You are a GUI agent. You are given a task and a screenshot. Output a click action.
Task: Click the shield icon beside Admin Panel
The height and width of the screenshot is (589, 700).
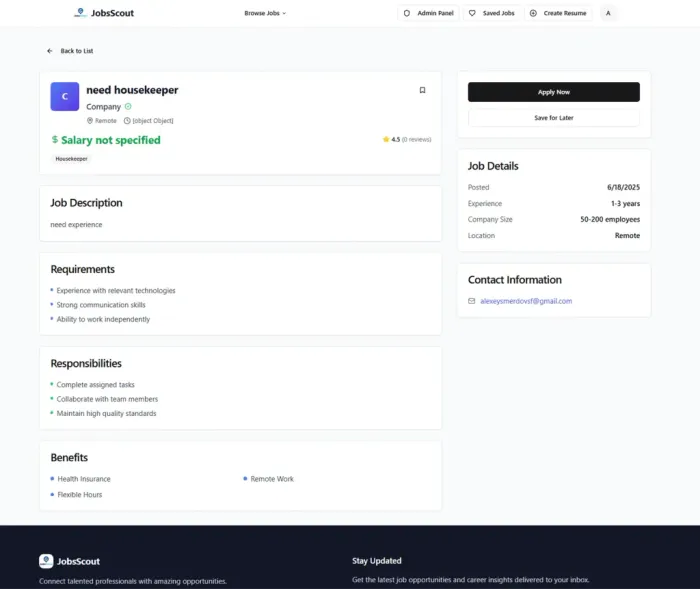point(407,13)
